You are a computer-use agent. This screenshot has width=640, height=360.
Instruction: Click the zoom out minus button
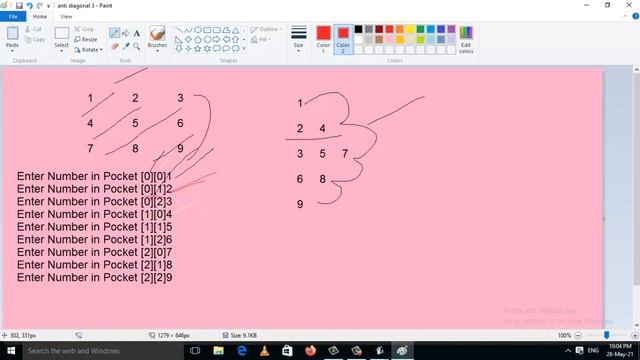pos(578,335)
